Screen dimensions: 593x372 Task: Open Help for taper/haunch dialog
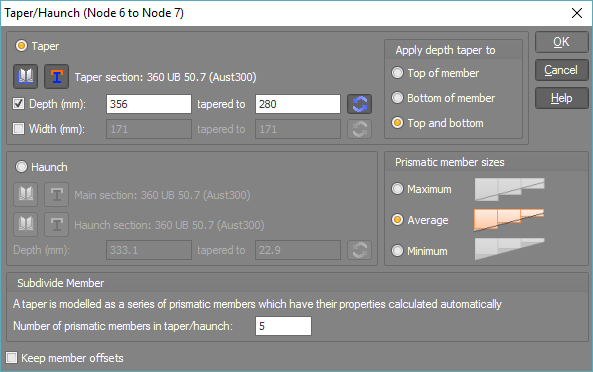coord(562,98)
